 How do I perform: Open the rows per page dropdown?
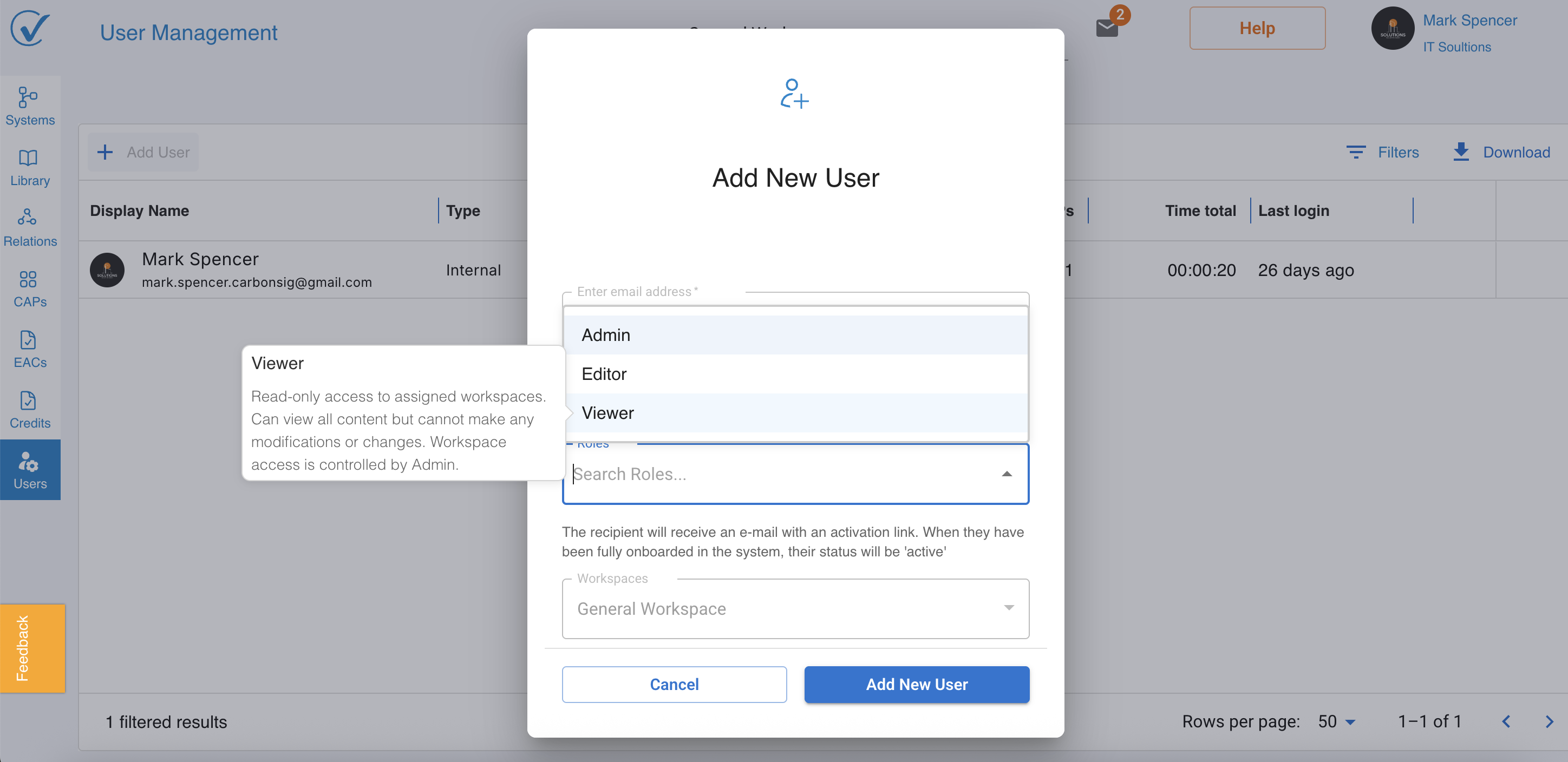(x=1337, y=721)
